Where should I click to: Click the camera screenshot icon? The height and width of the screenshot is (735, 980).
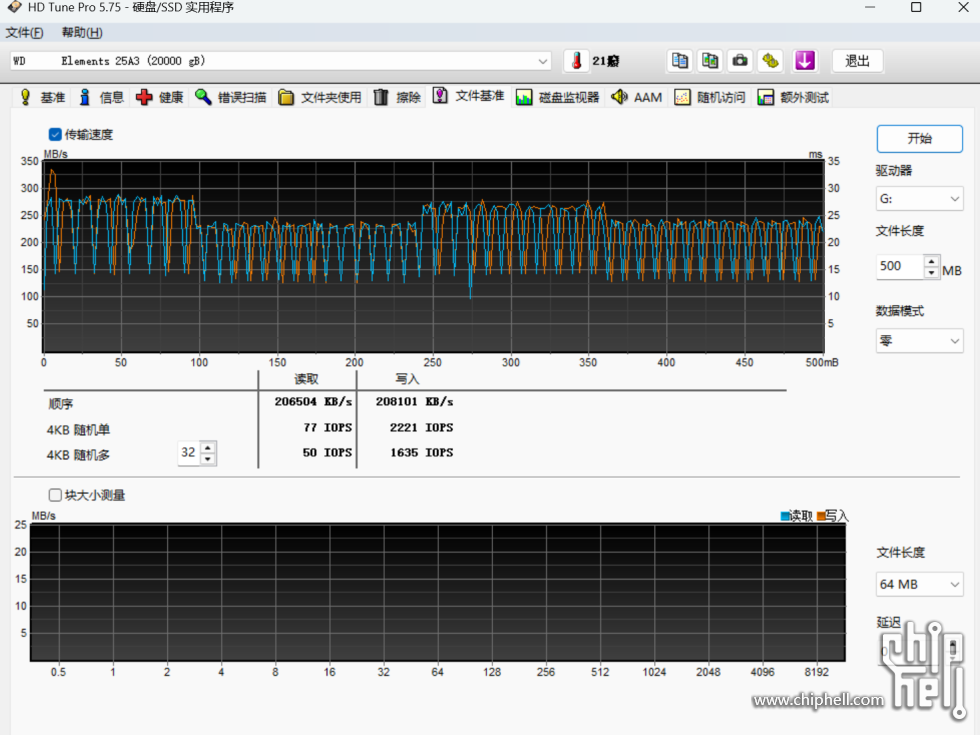pos(740,61)
